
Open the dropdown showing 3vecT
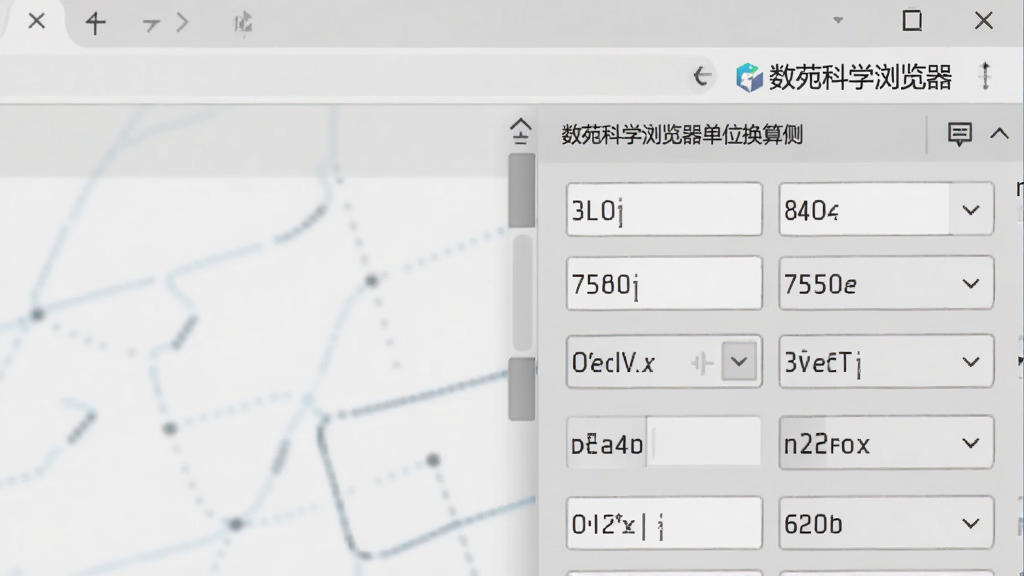point(886,362)
